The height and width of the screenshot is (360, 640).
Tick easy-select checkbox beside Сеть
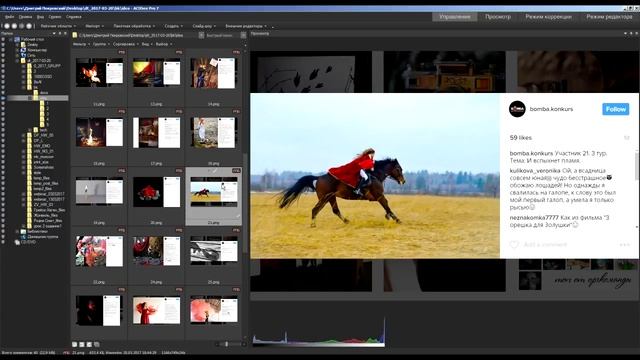3,55
